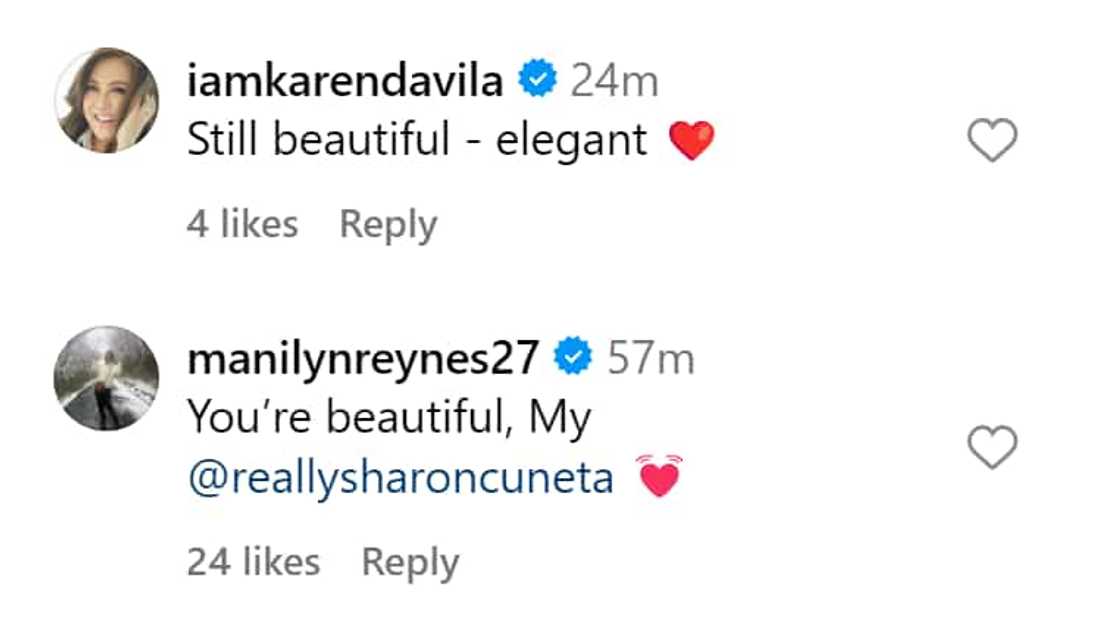Image resolution: width=1120 pixels, height=632 pixels.
Task: Open iamkarendavila's profile picture
Action: (106, 100)
